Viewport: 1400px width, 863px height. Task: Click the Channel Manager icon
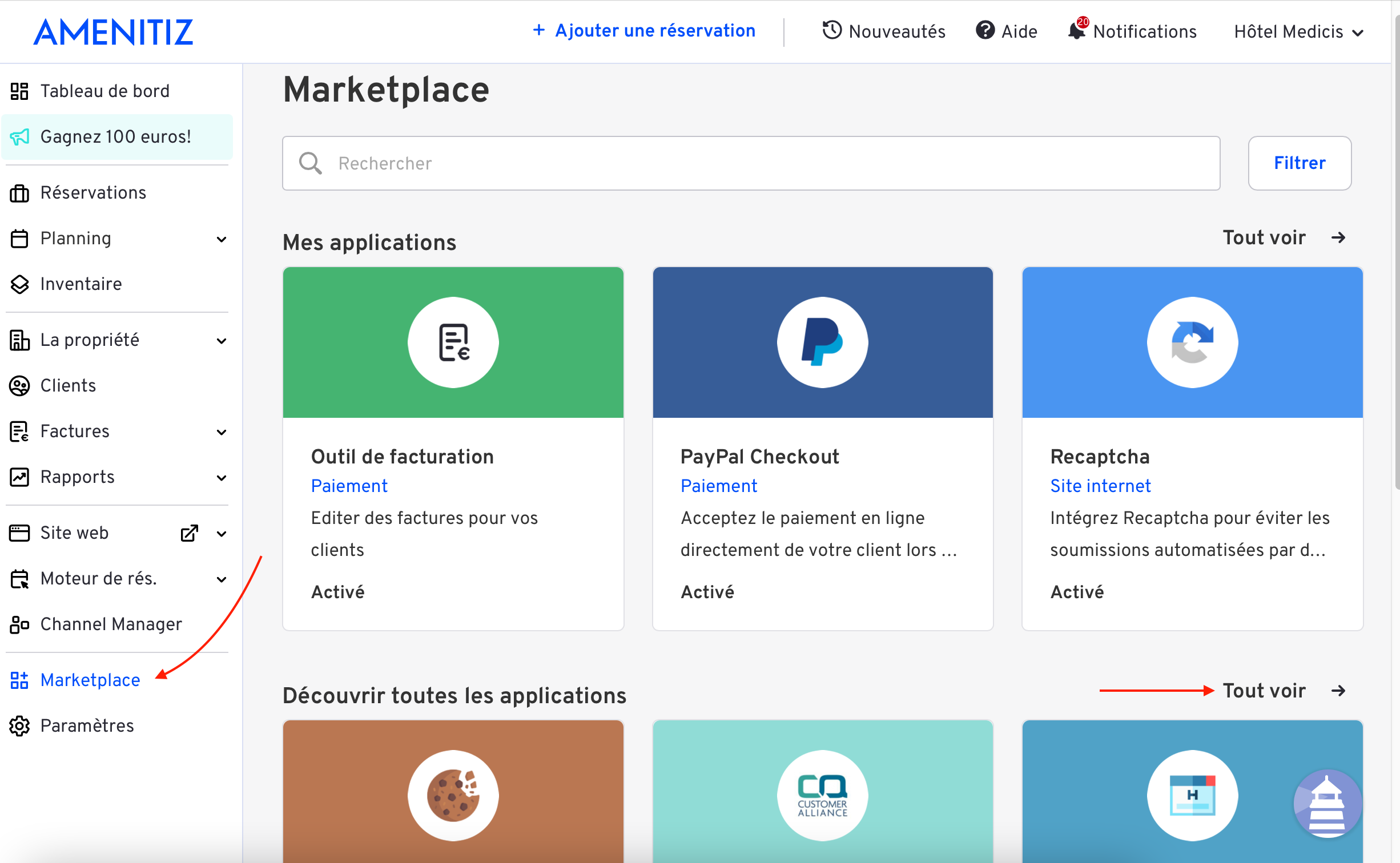tap(19, 624)
